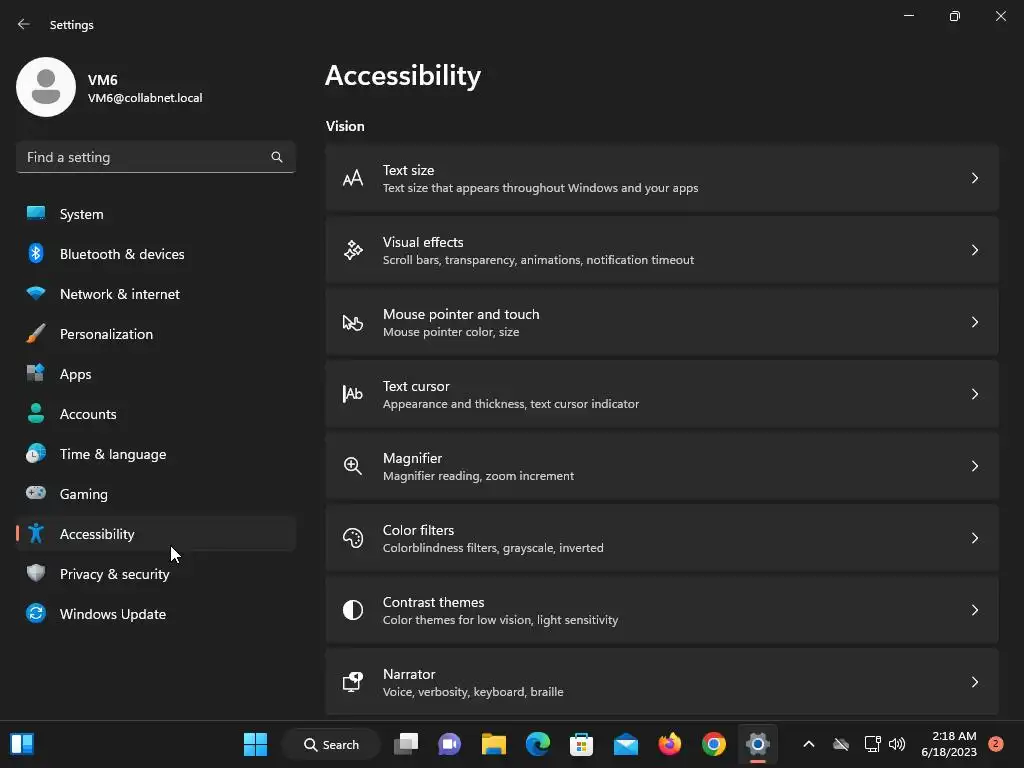This screenshot has height=768, width=1024.
Task: Click the Personalization paintbrush icon
Action: pos(36,334)
